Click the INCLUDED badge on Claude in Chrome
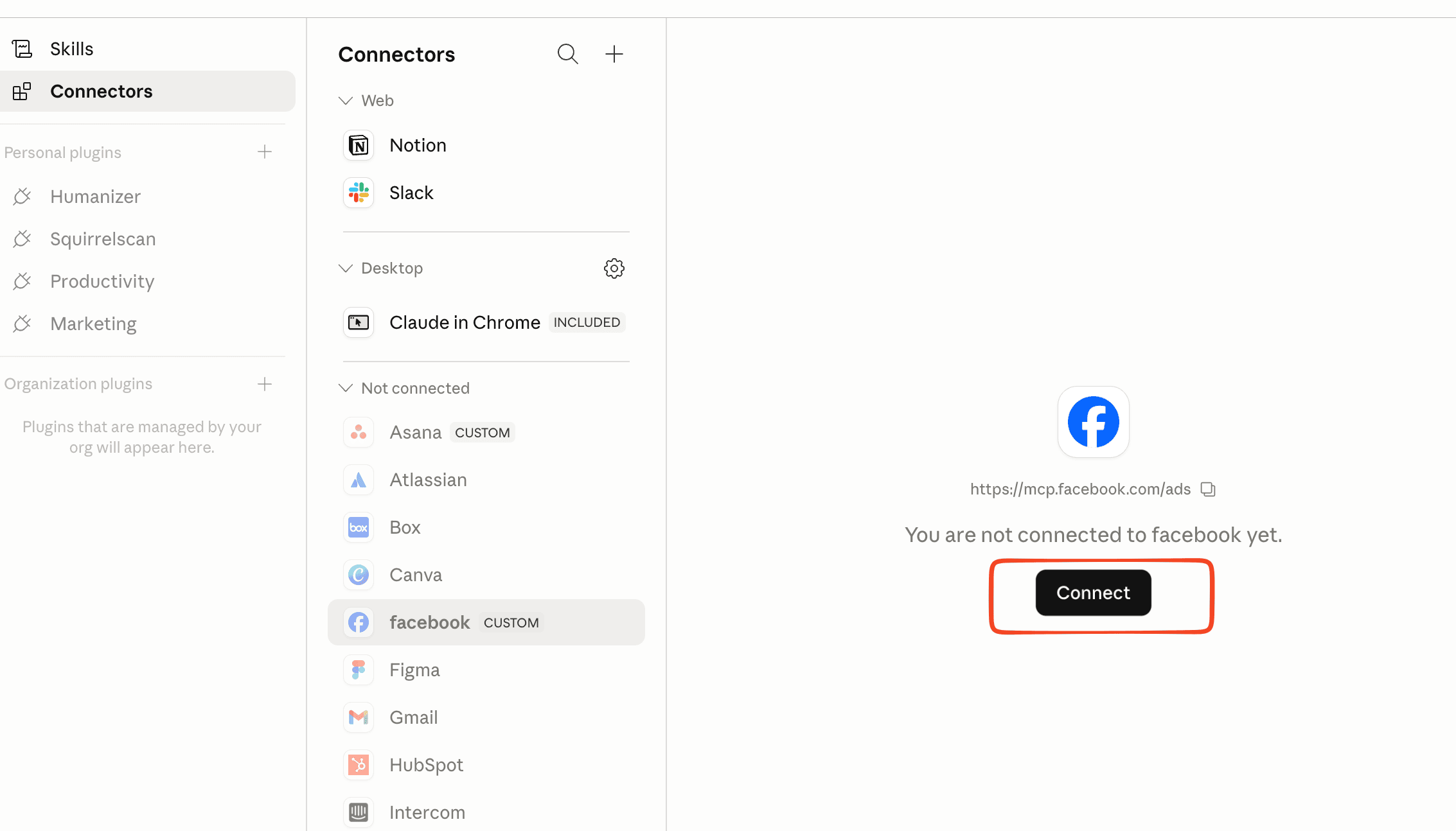The width and height of the screenshot is (1456, 831). pos(587,322)
